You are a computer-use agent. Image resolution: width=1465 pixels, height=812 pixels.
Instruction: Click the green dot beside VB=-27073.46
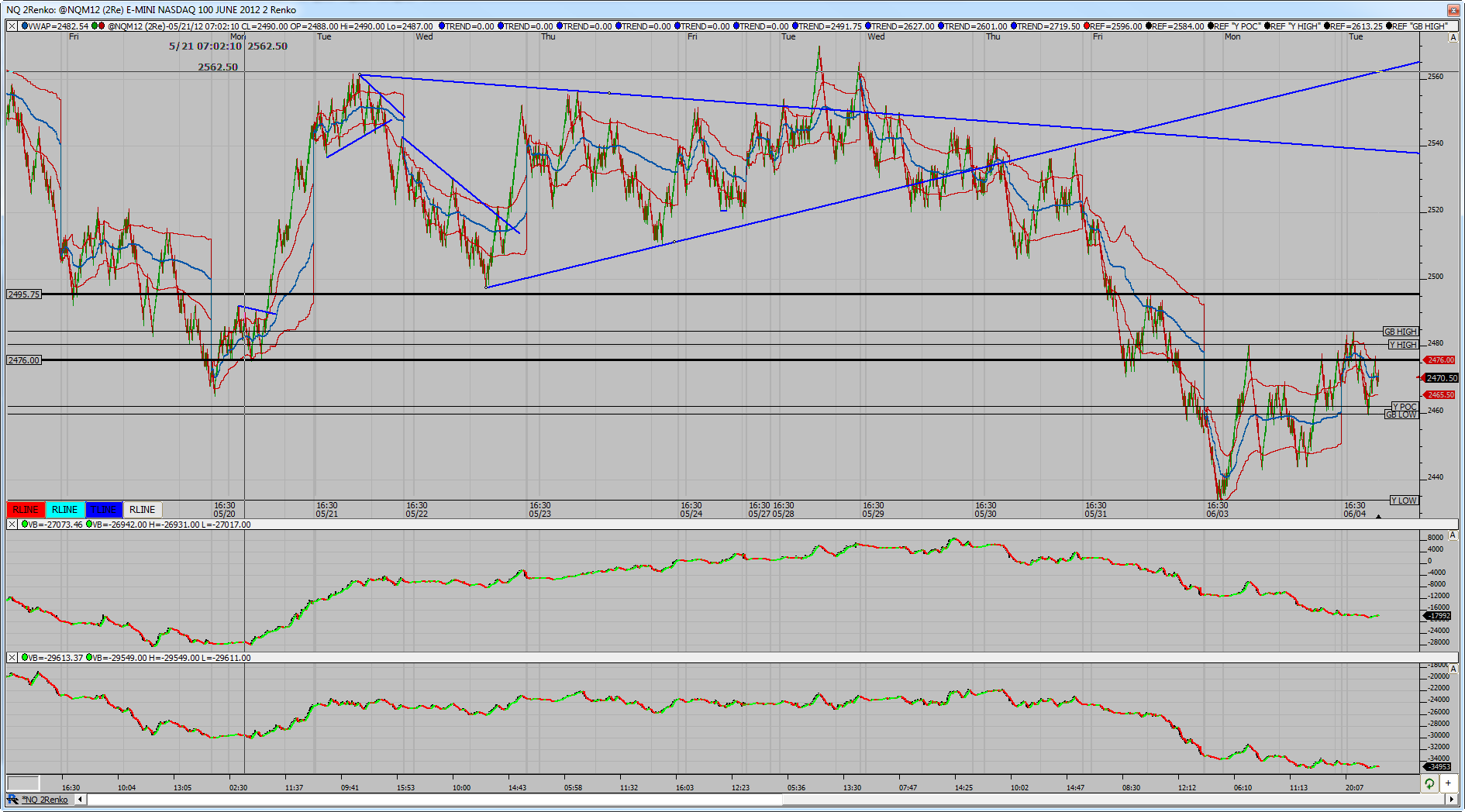[x=25, y=525]
